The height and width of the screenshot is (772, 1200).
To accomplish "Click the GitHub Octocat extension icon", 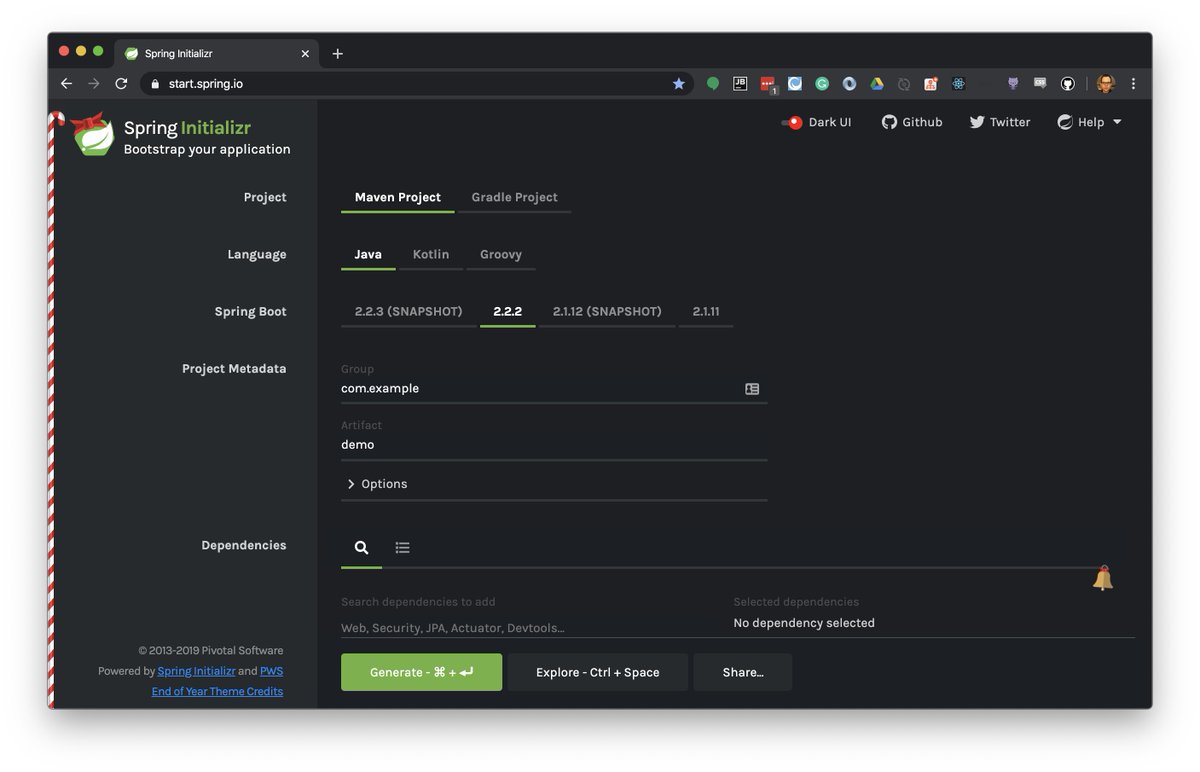I will tap(1068, 84).
